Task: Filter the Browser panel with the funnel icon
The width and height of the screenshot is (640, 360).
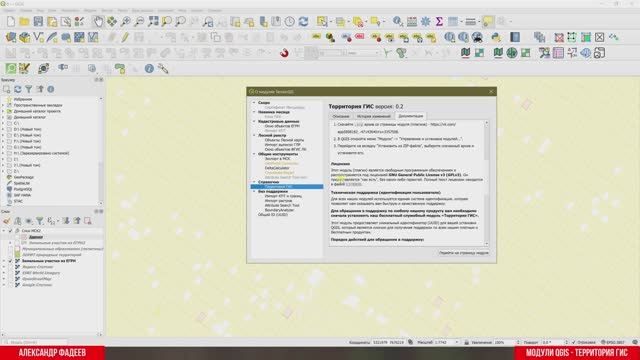Action: 29,89
